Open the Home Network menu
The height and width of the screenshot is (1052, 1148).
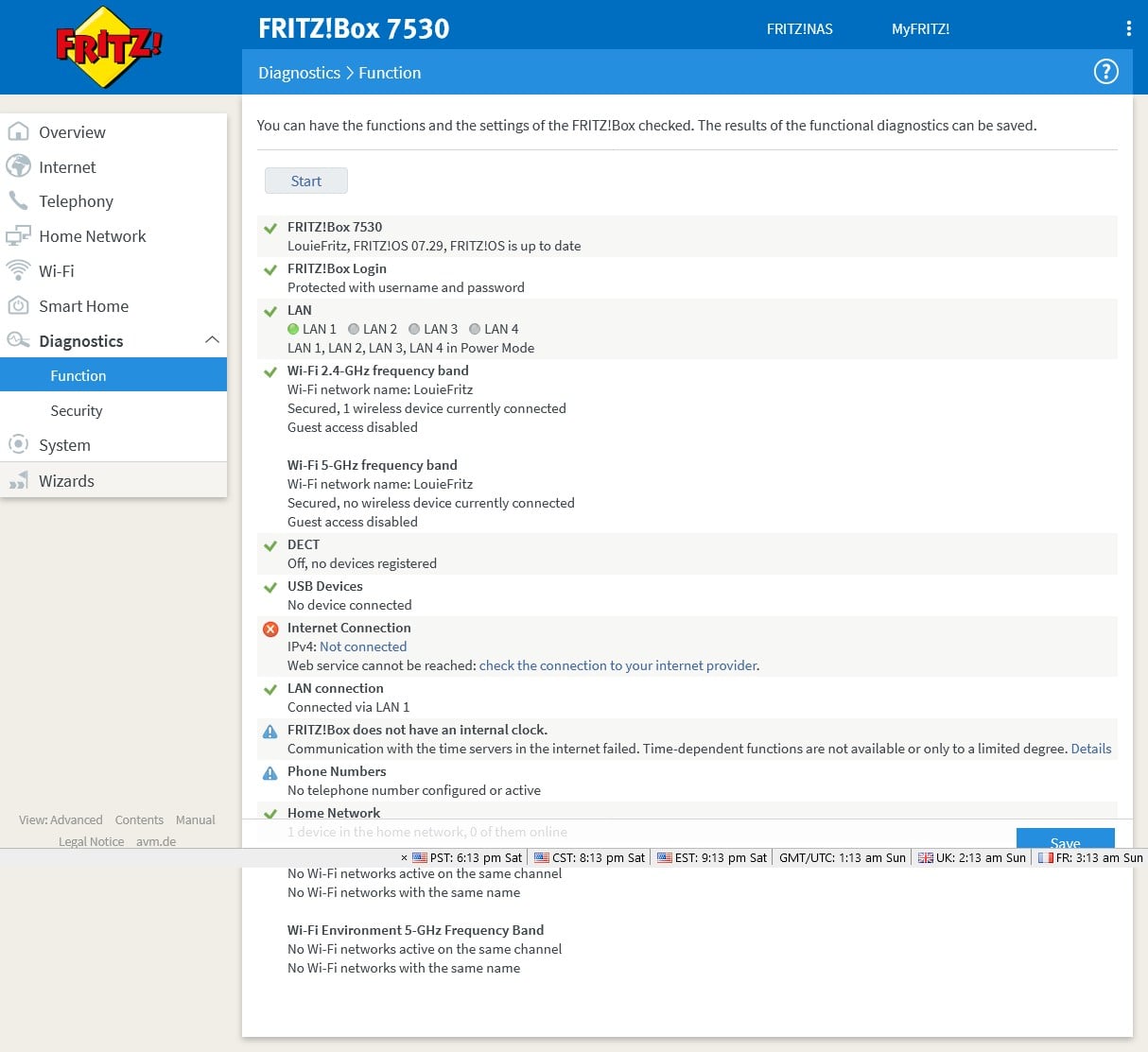pyautogui.click(x=92, y=236)
